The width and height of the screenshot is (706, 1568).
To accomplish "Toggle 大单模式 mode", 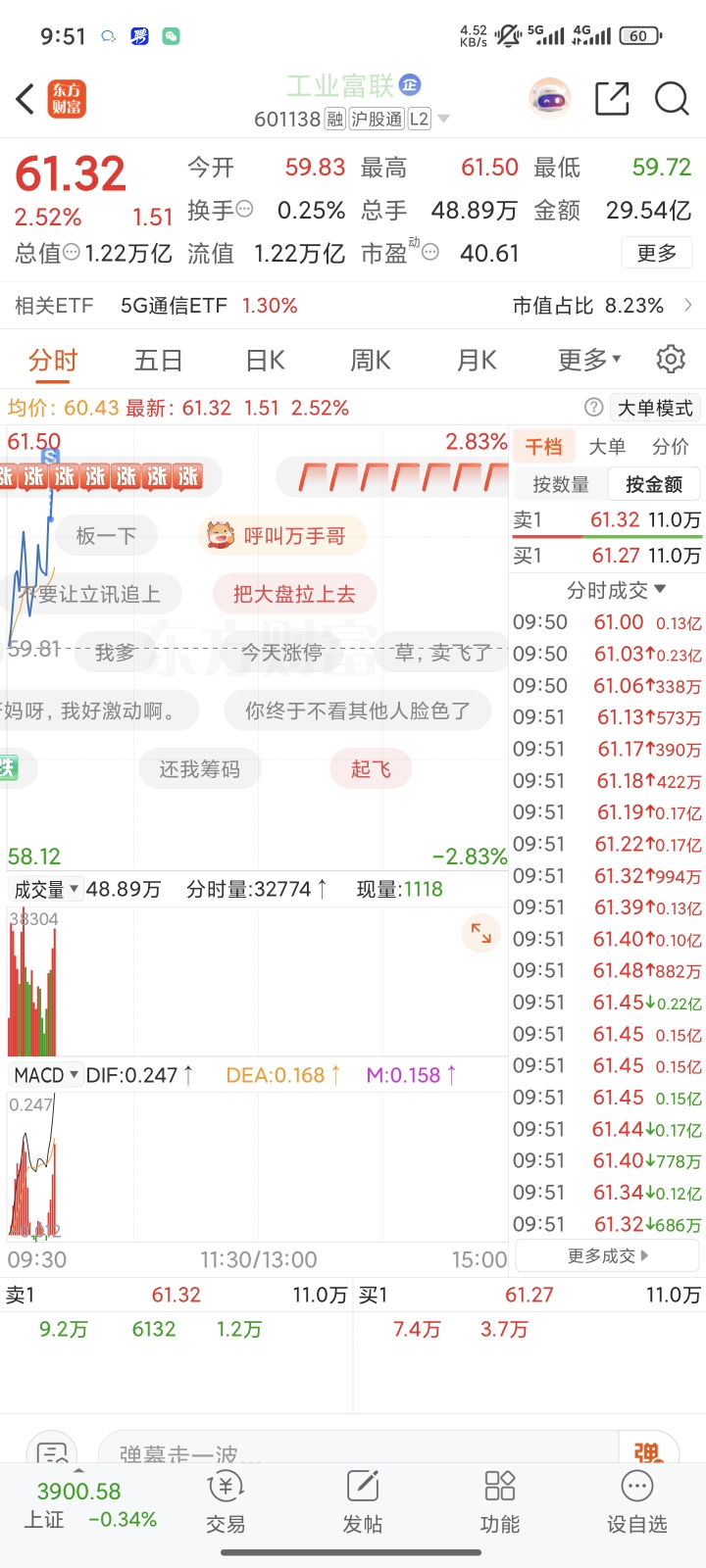I will point(655,408).
